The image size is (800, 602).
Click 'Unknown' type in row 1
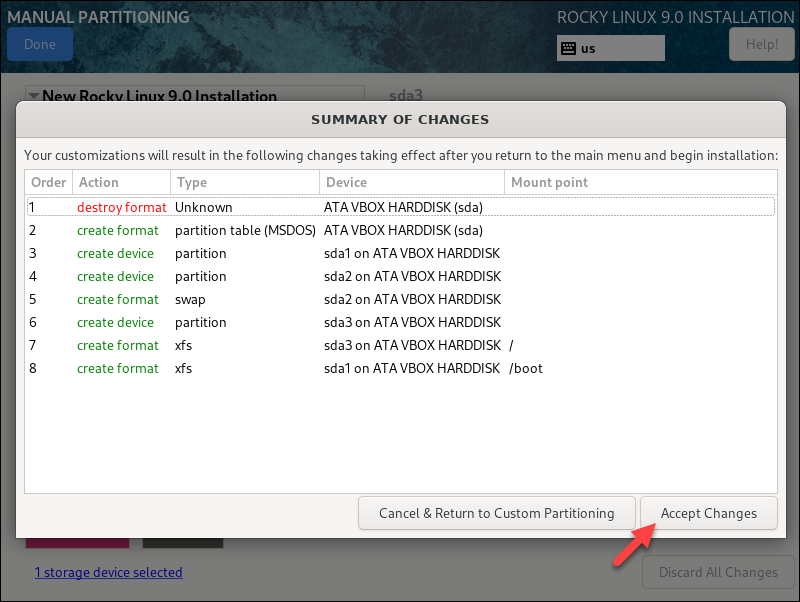[204, 207]
